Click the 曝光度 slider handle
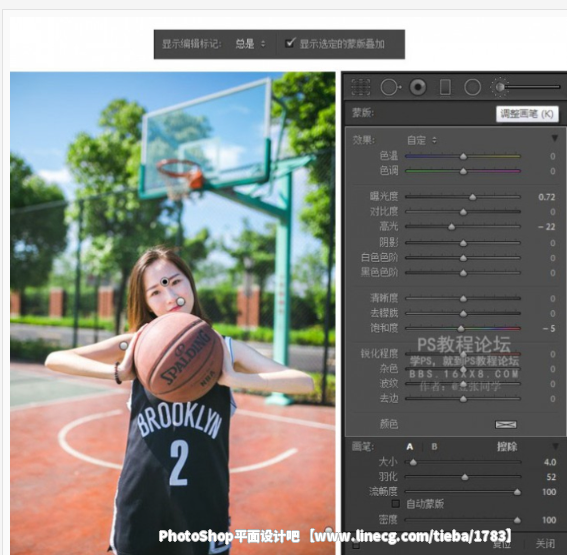This screenshot has width=567, height=555. click(x=473, y=197)
